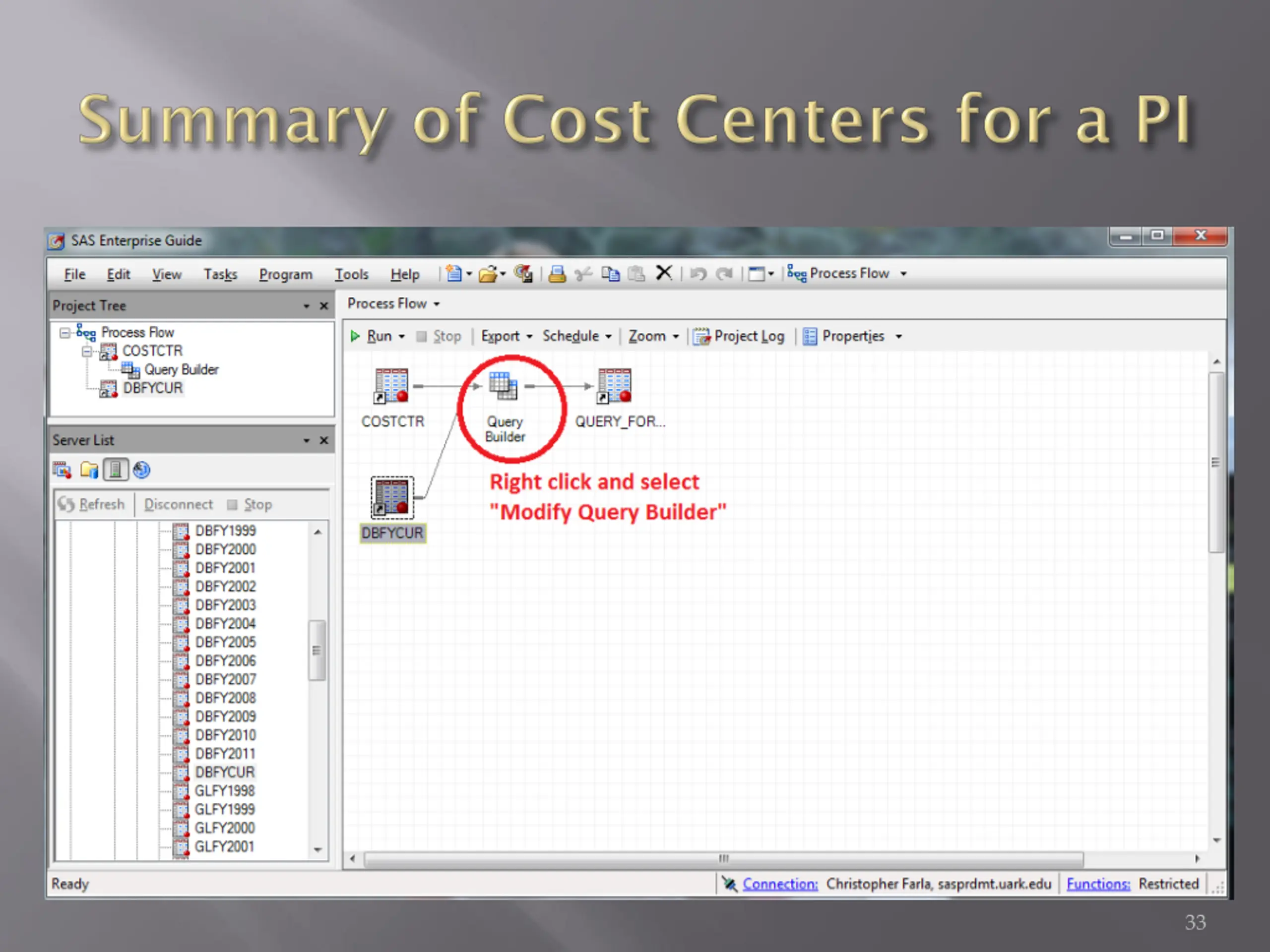Image resolution: width=1270 pixels, height=952 pixels.
Task: Open the File menu
Action: point(74,274)
